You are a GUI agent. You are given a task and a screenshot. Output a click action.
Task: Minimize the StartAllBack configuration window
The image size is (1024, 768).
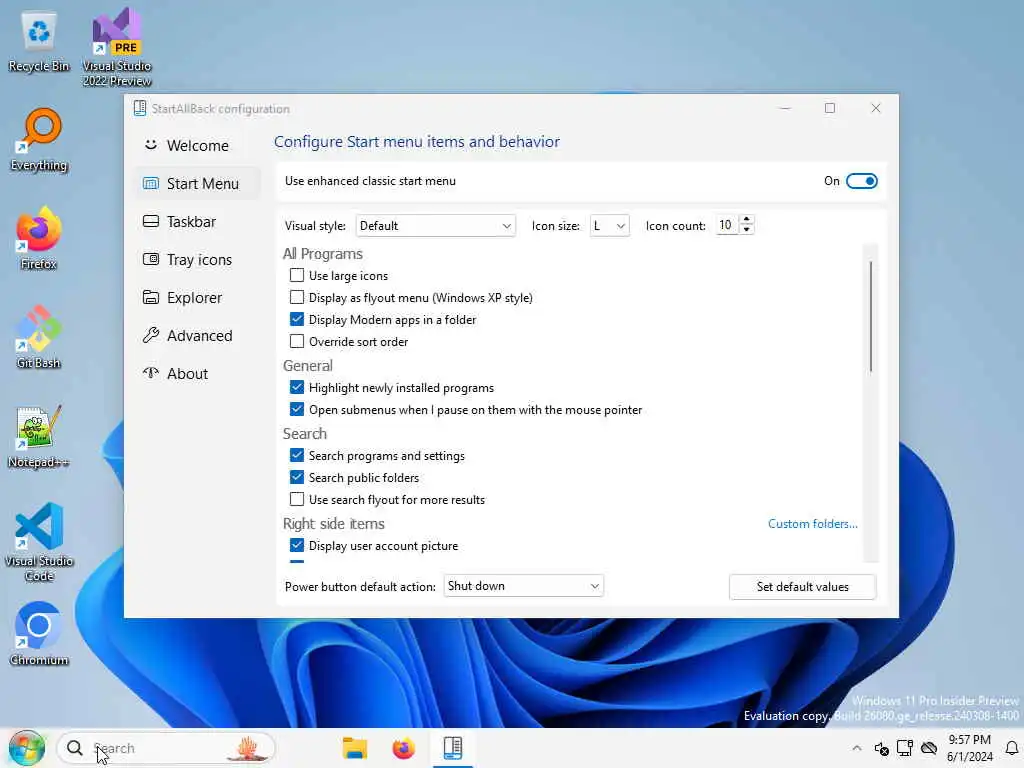[x=785, y=108]
